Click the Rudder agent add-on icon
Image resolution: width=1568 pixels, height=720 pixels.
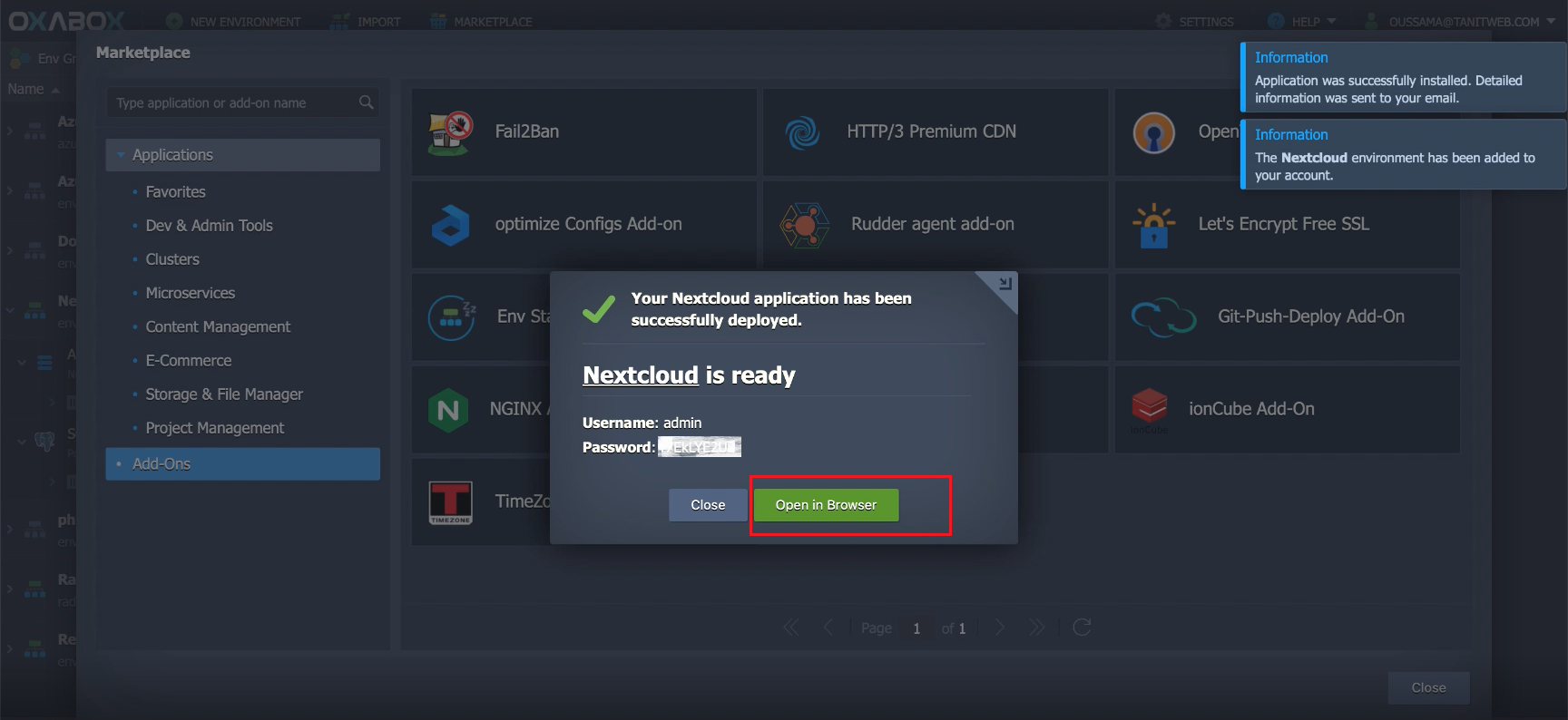click(x=804, y=225)
